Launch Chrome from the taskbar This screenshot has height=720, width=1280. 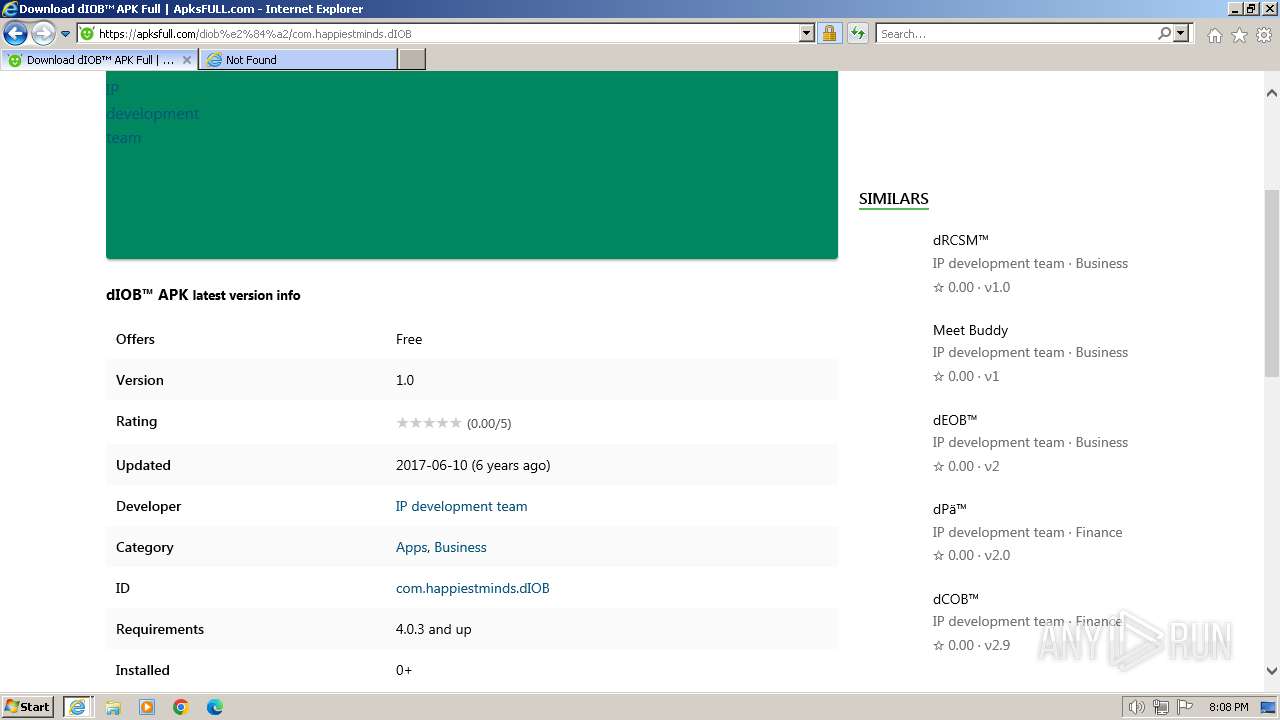(x=181, y=707)
